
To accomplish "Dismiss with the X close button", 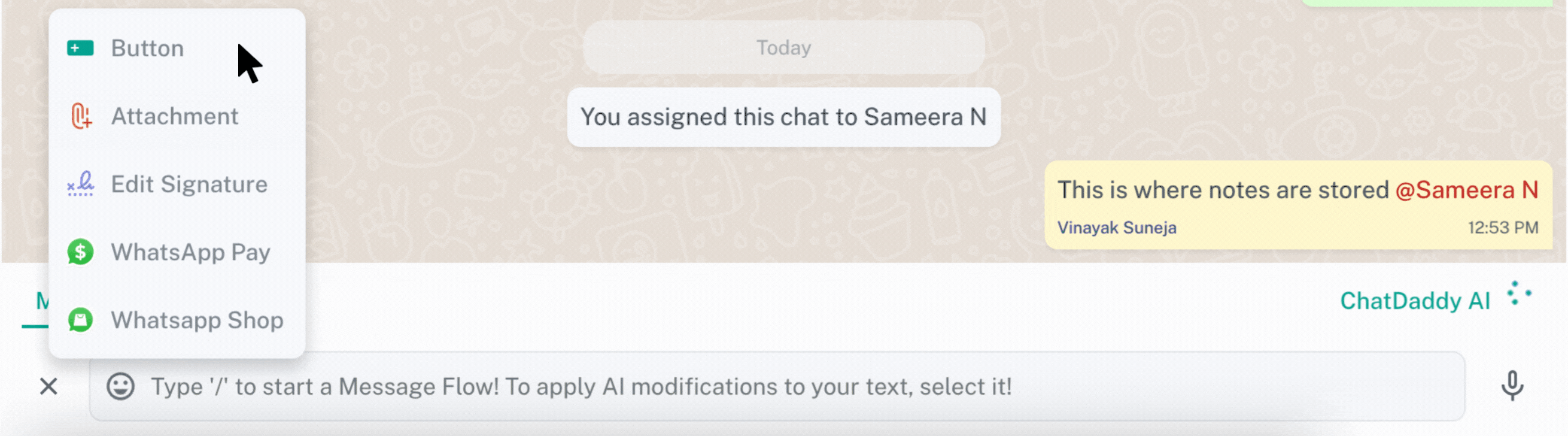I will pos(48,386).
